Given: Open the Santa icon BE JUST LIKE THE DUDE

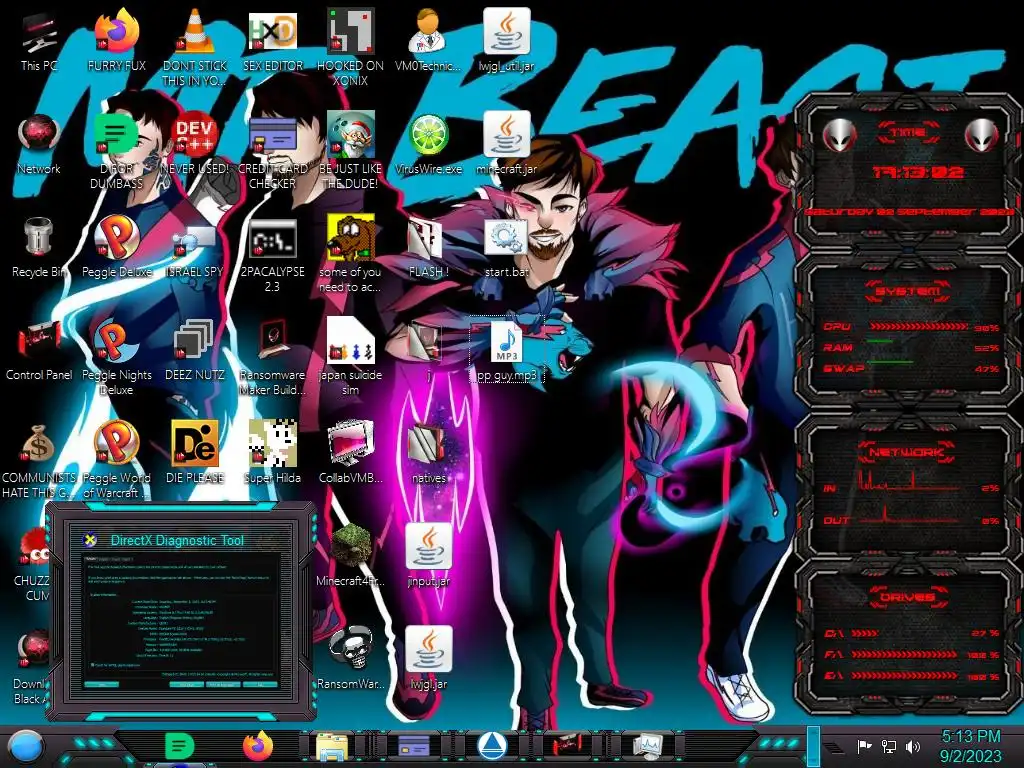Looking at the screenshot, I should (350, 150).
